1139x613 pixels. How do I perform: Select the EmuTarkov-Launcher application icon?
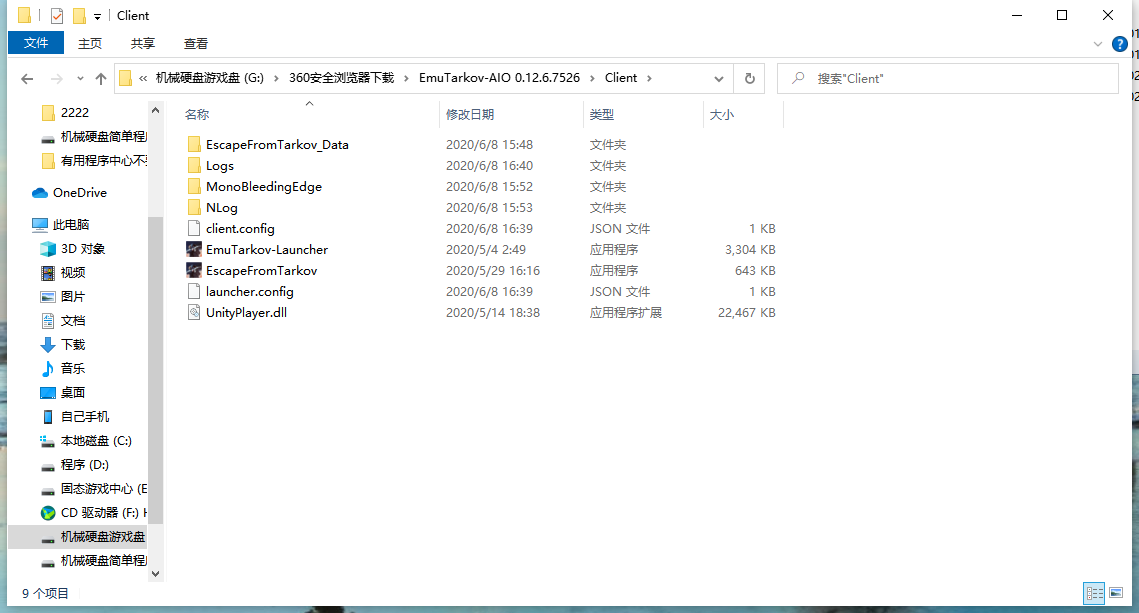[194, 249]
